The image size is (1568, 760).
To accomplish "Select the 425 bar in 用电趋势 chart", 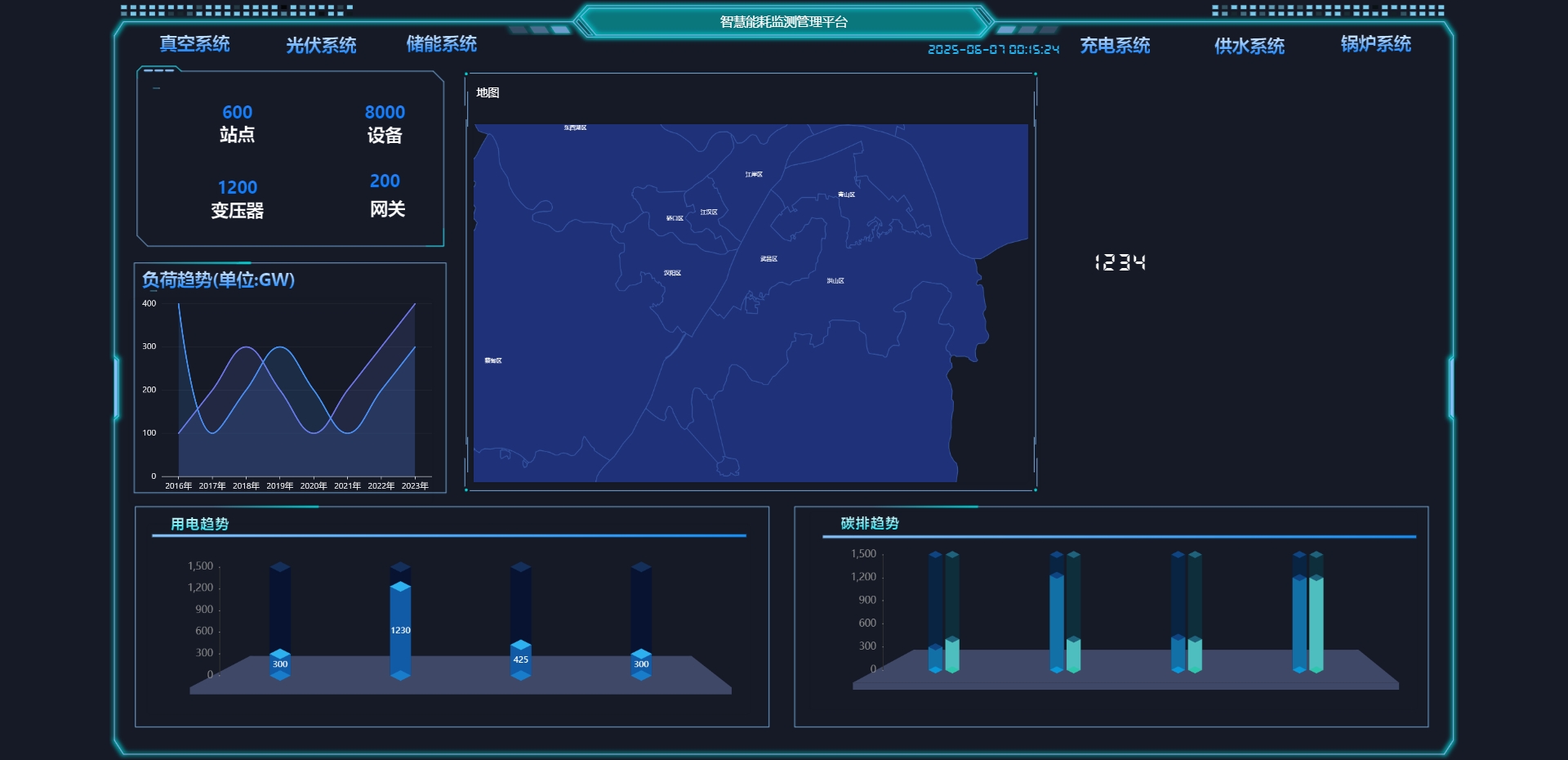I will coord(520,659).
